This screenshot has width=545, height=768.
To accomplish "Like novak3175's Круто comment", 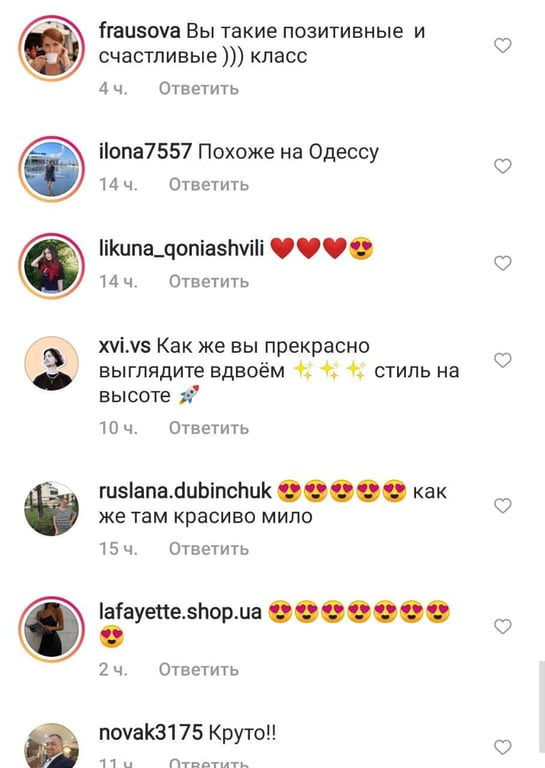I will (x=502, y=747).
